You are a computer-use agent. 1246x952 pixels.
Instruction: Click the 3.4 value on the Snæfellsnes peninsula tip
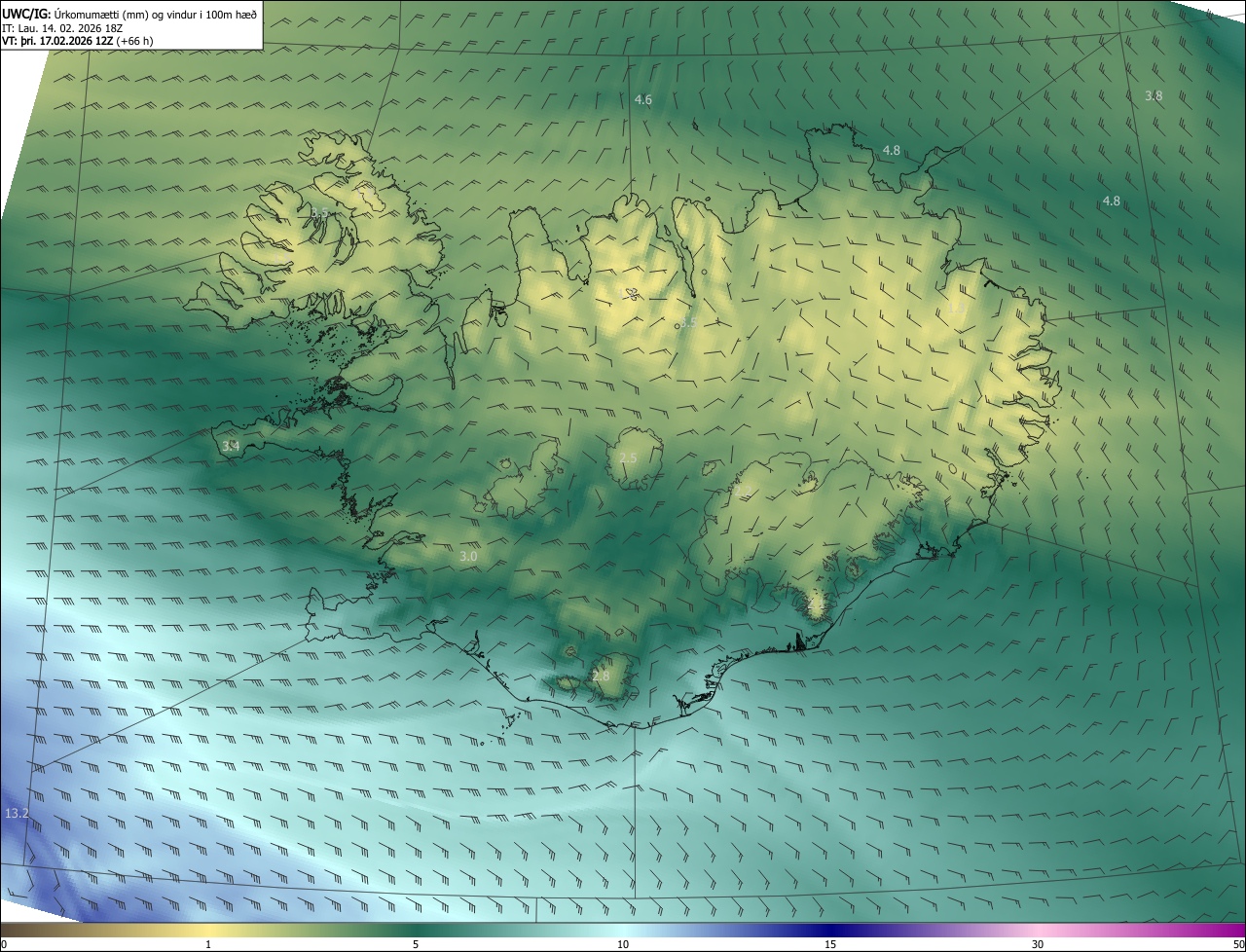[x=230, y=446]
